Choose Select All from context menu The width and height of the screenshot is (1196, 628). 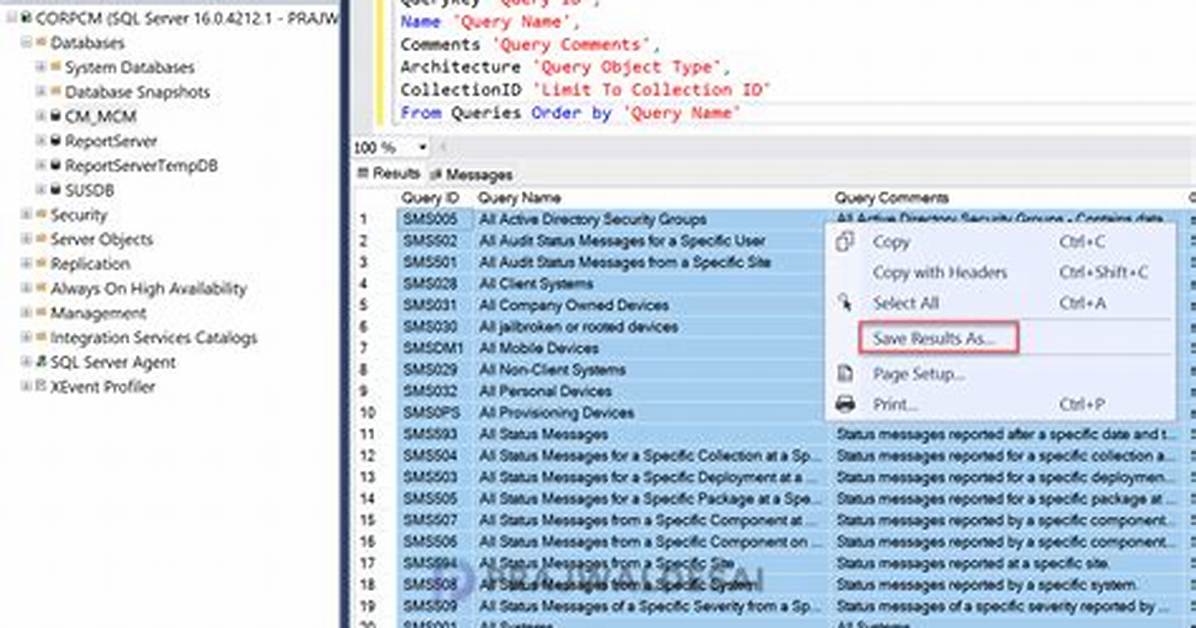tap(1000, 303)
